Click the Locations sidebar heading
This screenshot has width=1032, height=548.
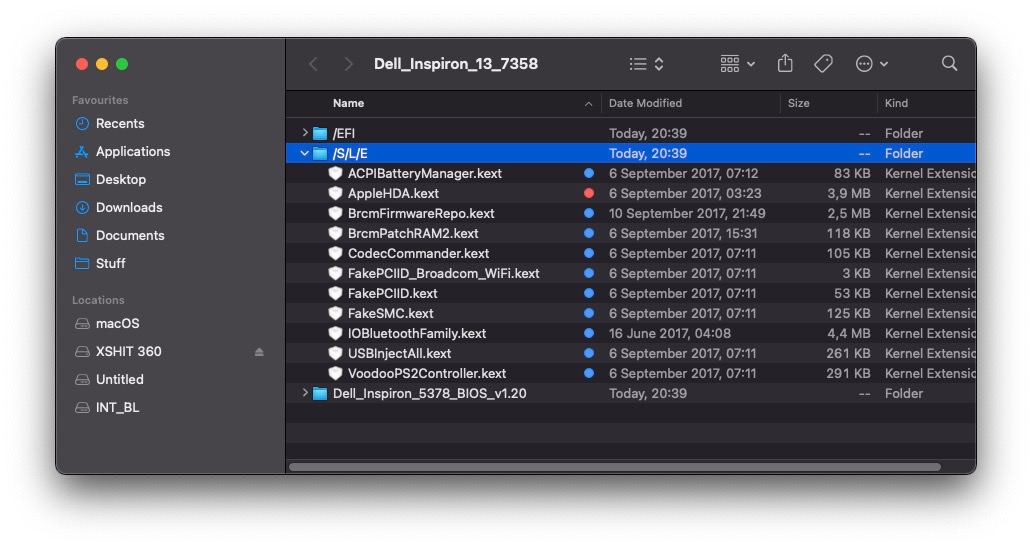tap(98, 300)
